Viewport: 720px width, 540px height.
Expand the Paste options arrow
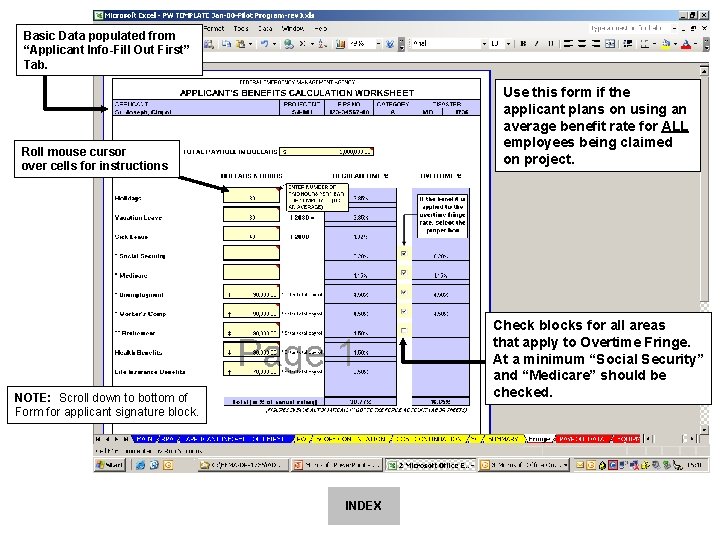coord(250,44)
